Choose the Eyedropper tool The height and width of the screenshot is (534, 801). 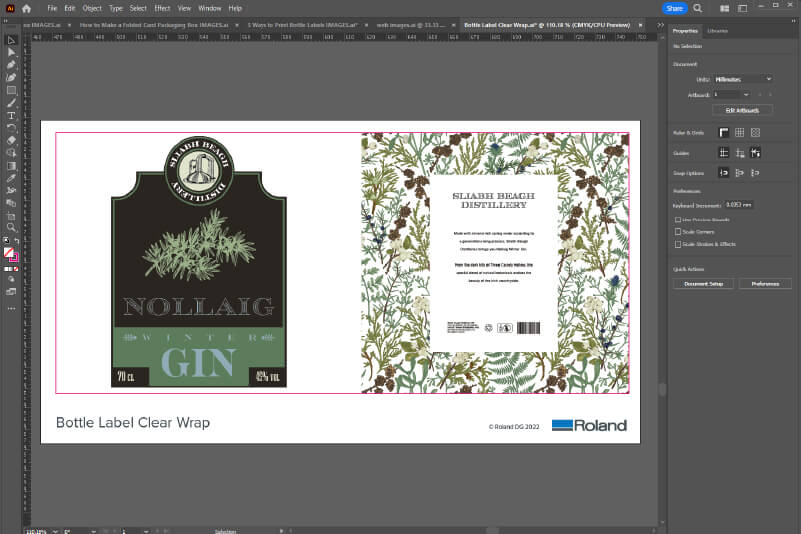11,177
